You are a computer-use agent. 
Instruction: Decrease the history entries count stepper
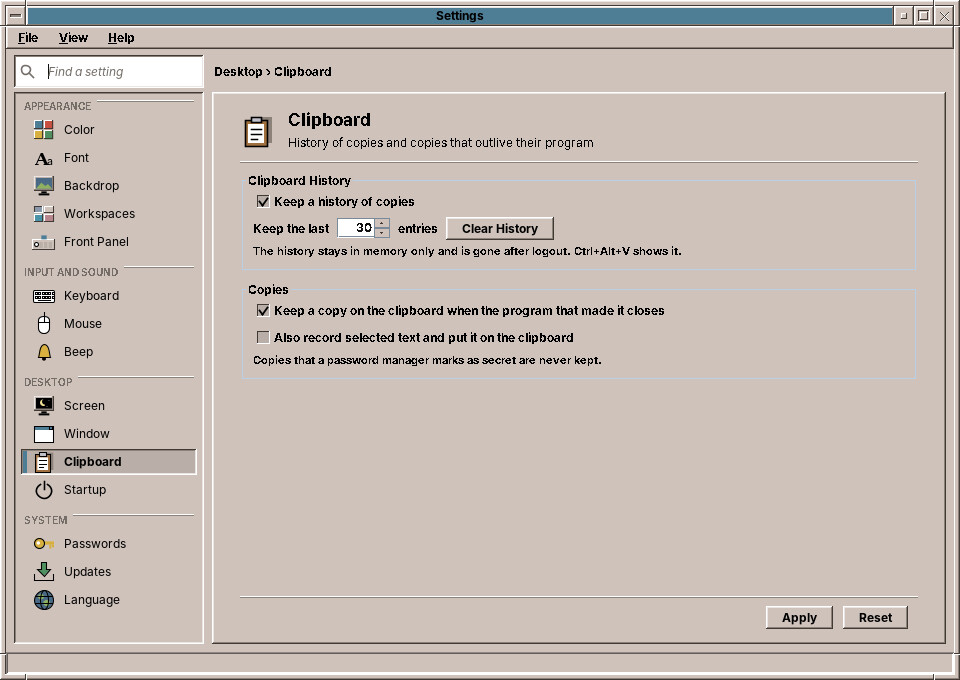click(x=382, y=233)
